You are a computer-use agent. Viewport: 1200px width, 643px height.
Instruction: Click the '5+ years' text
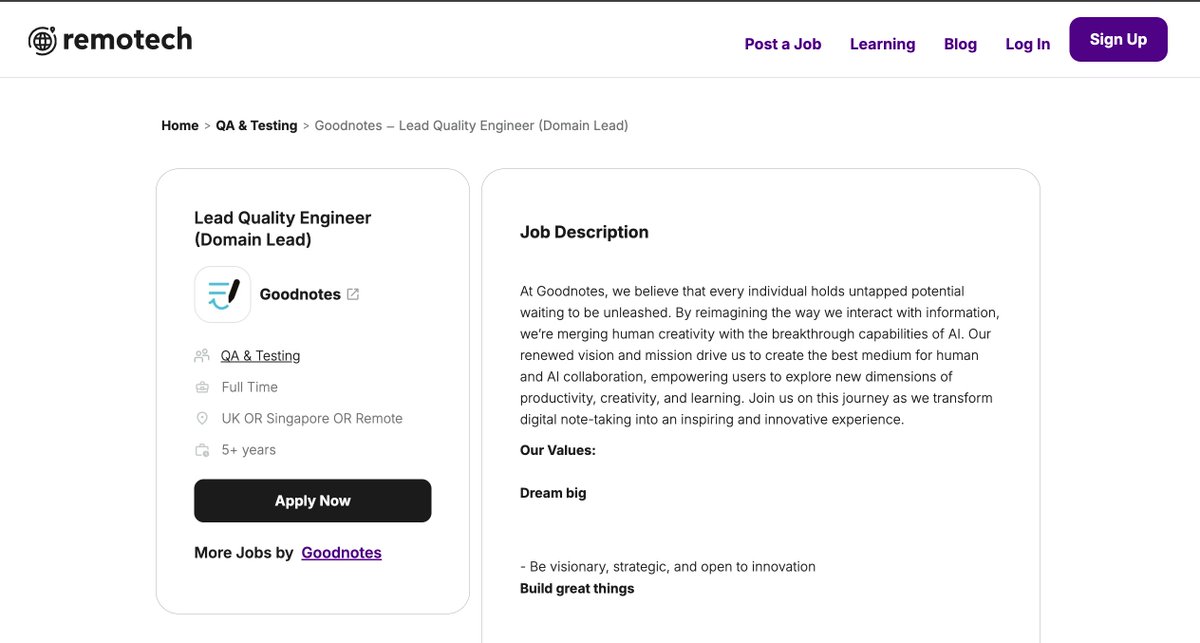249,450
